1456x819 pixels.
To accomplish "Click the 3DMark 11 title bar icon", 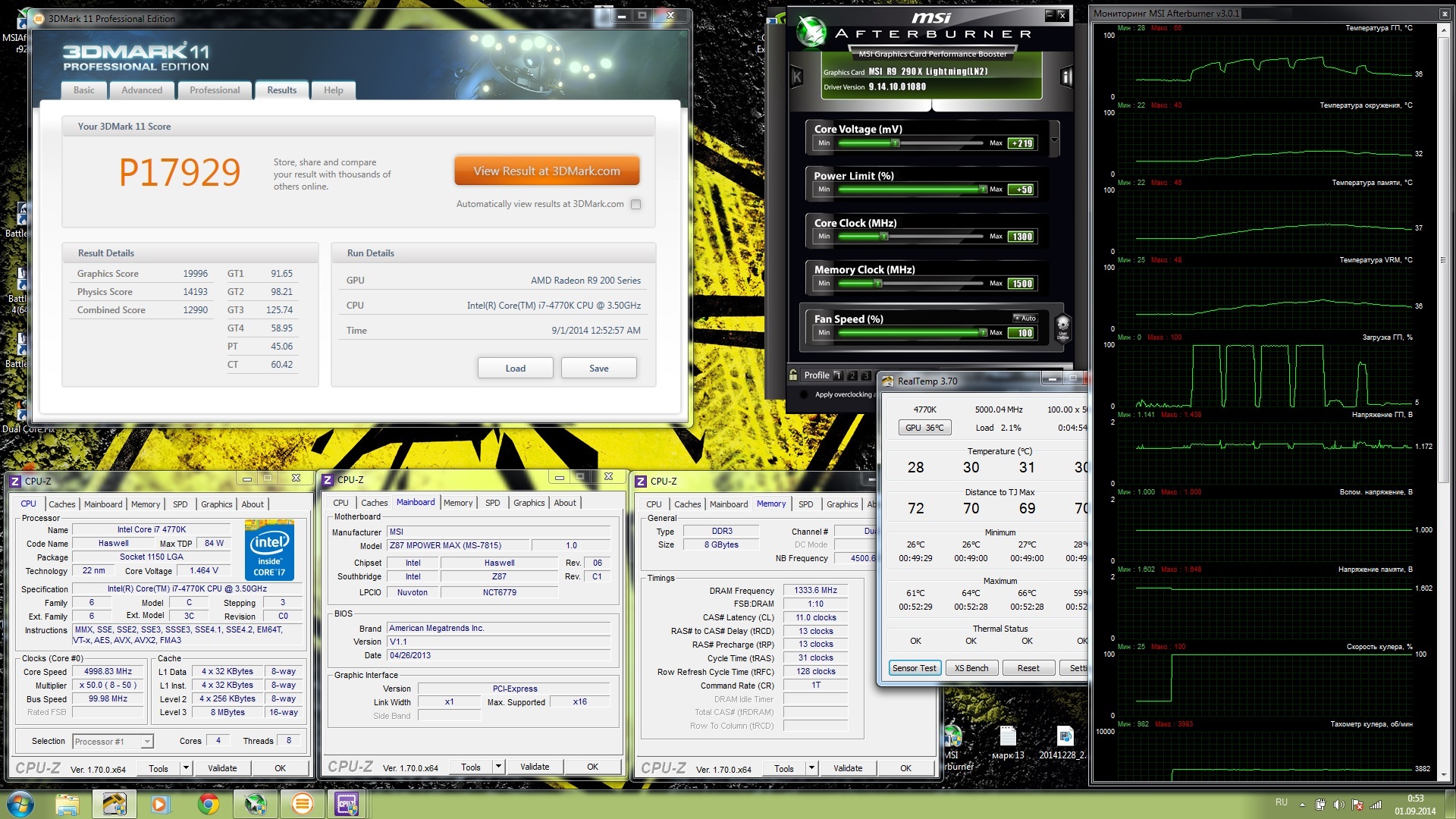I will (x=39, y=19).
